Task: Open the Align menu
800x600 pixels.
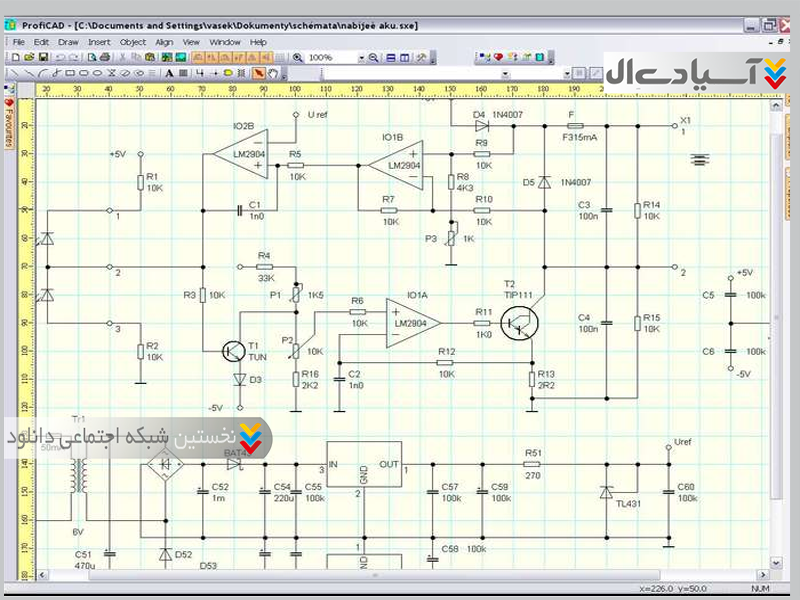Action: point(164,42)
